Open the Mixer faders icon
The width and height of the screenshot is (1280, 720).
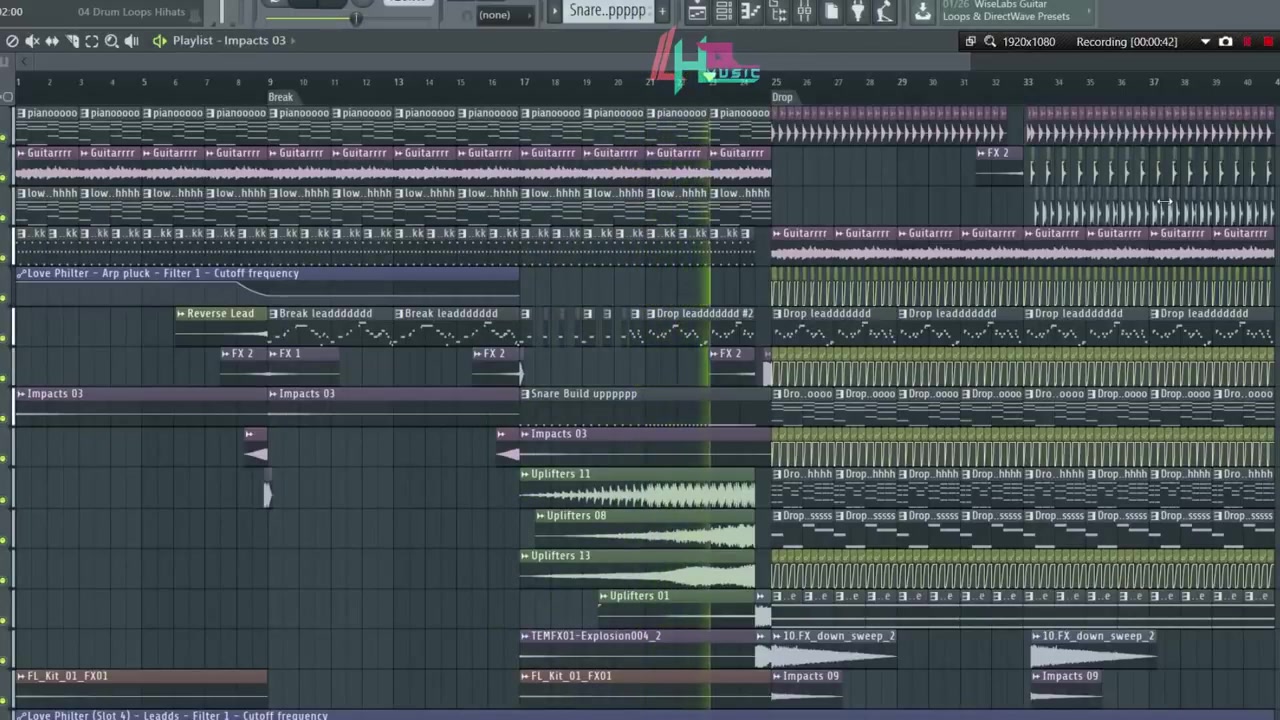[x=805, y=12]
